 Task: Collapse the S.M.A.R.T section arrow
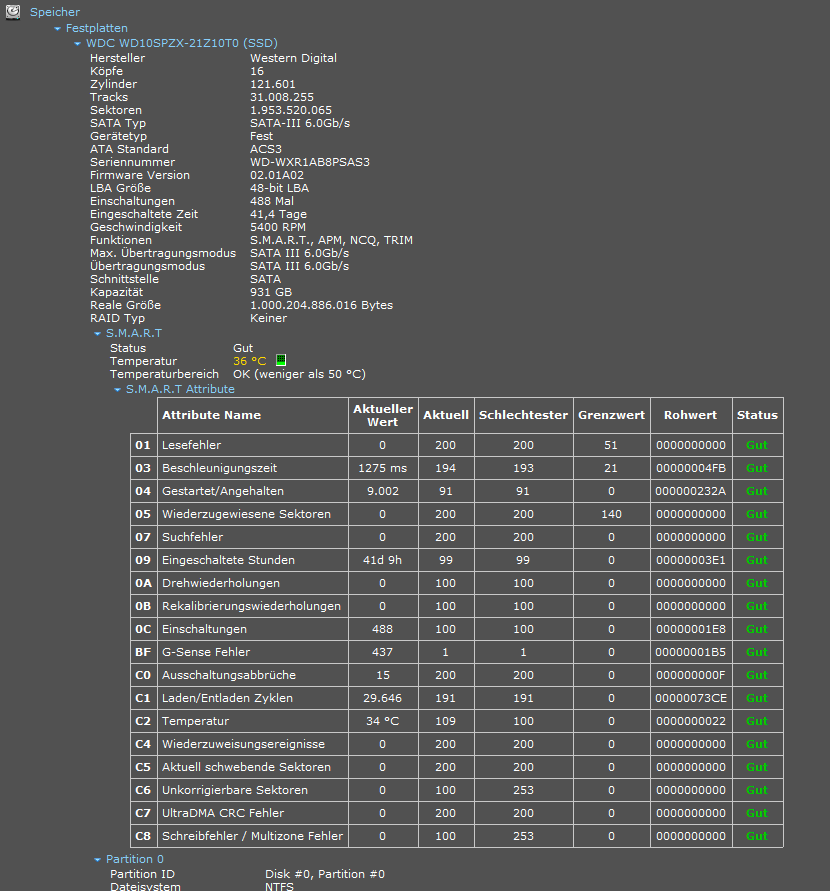point(98,334)
